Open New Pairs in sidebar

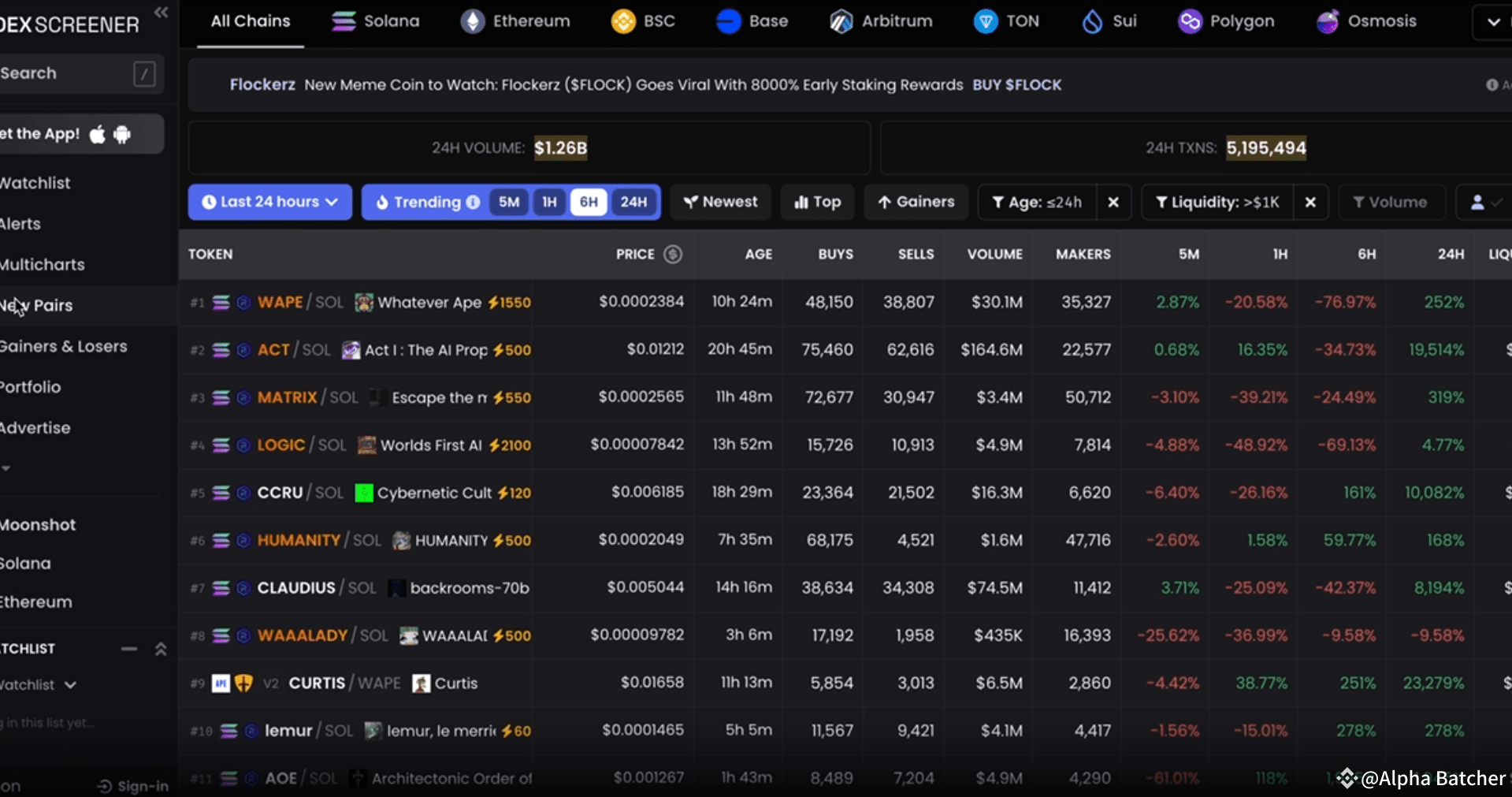[x=37, y=306]
